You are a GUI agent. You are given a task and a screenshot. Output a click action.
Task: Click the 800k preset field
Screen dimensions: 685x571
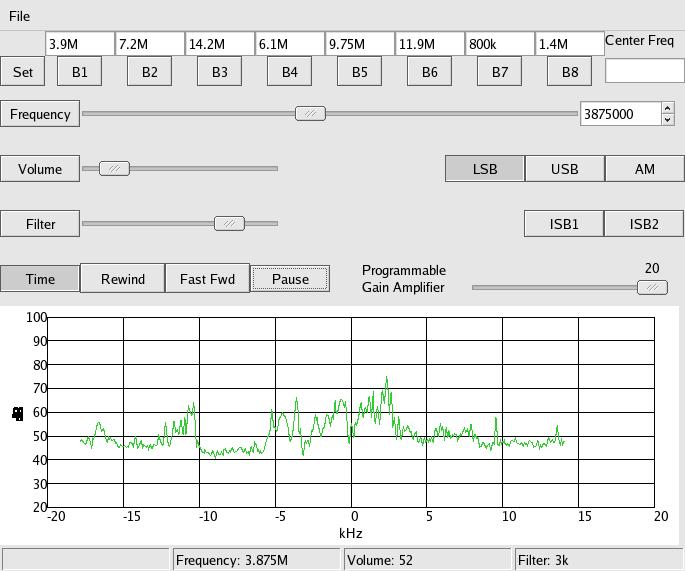500,44
